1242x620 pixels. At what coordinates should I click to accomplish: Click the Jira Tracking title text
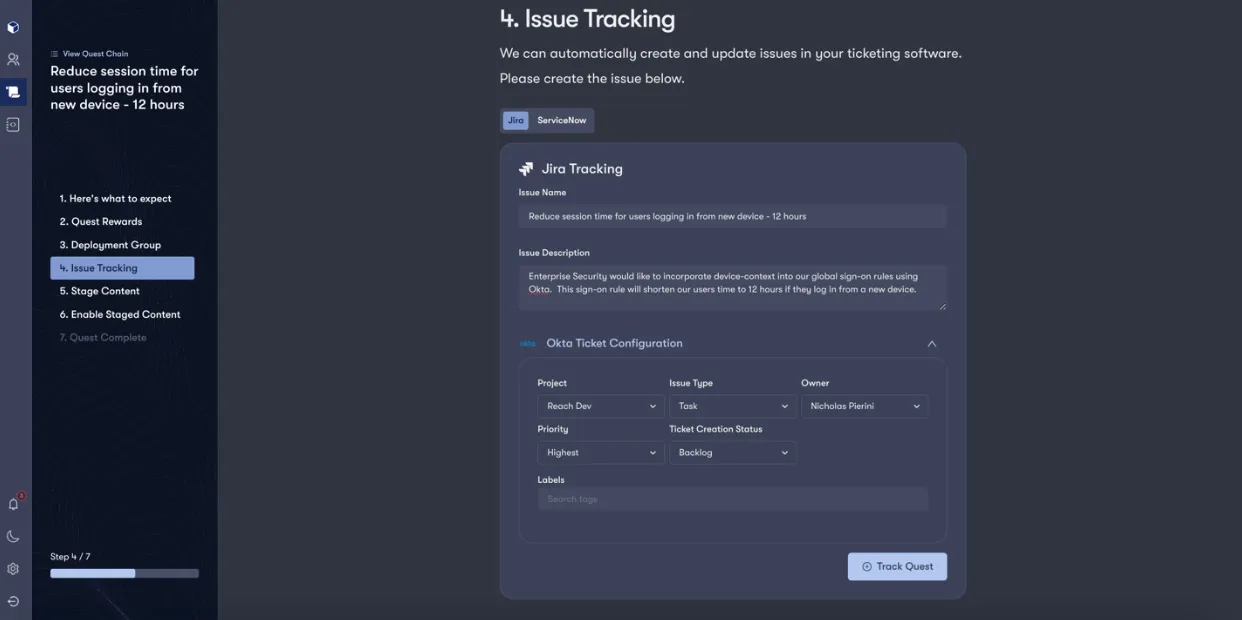coord(582,169)
